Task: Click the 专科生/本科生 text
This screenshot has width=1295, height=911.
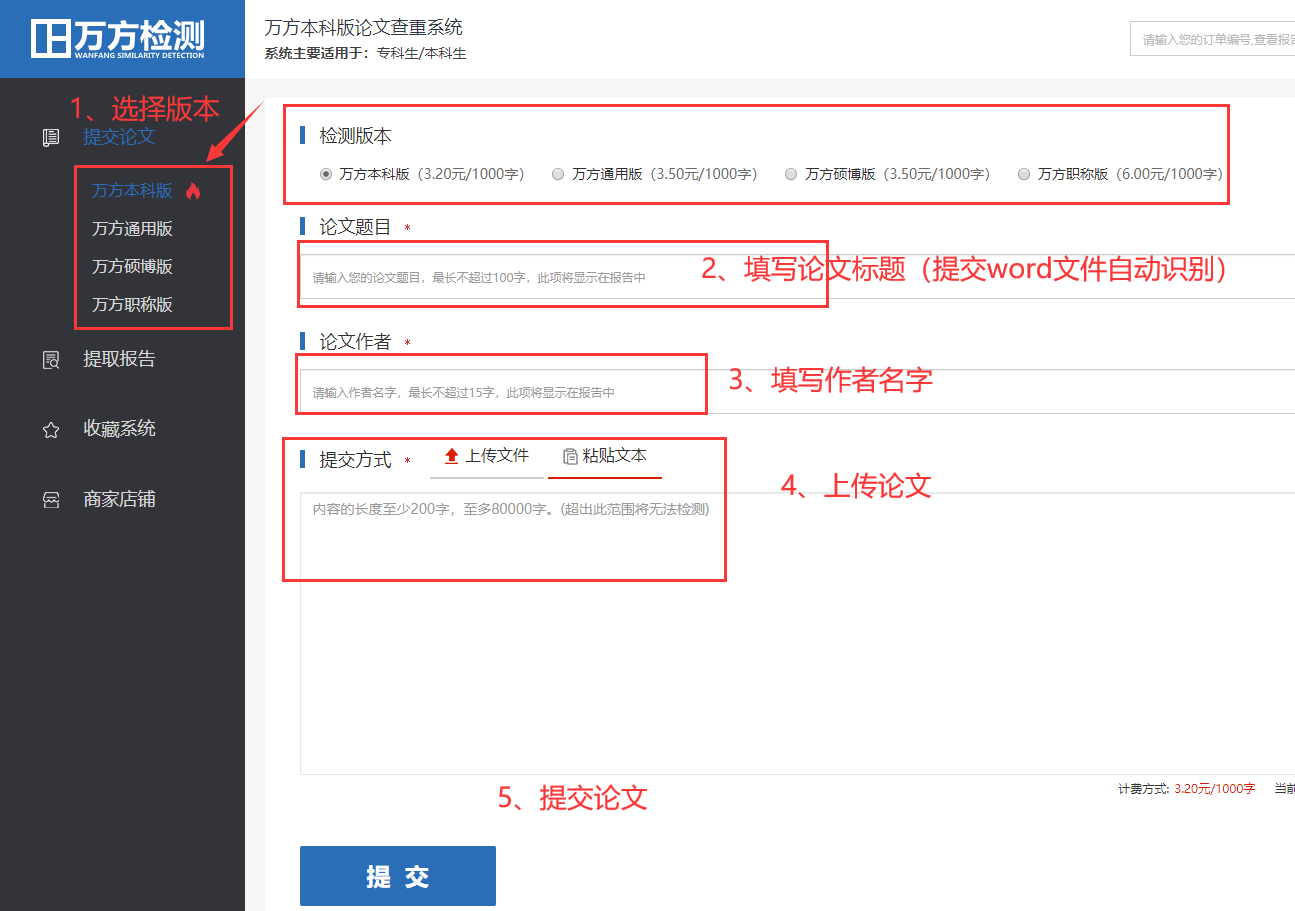Action: (x=422, y=53)
